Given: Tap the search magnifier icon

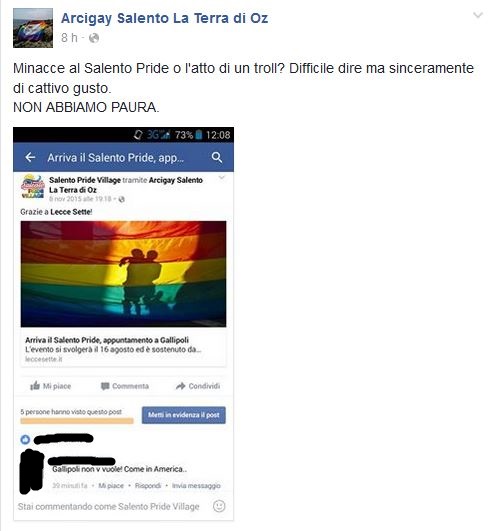Looking at the screenshot, I should pyautogui.click(x=217, y=157).
